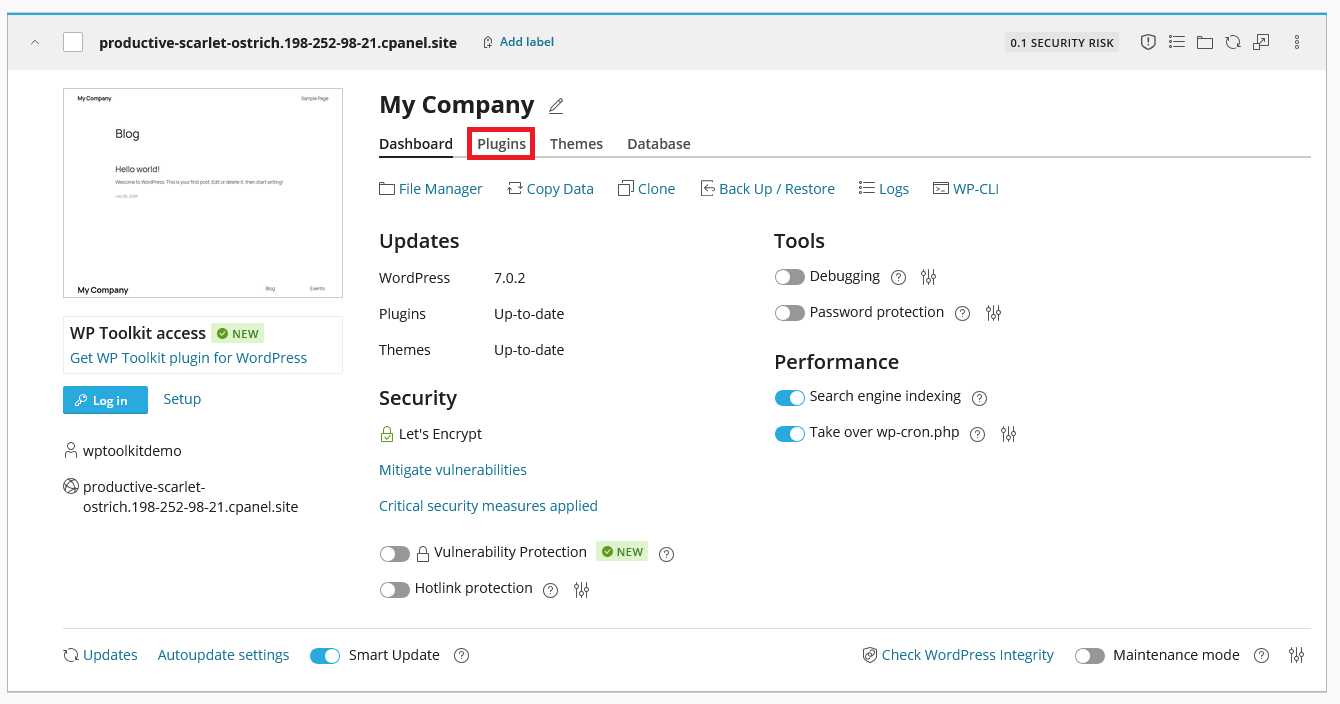This screenshot has width=1340, height=704.
Task: Open site in new window icon
Action: coord(1261,42)
